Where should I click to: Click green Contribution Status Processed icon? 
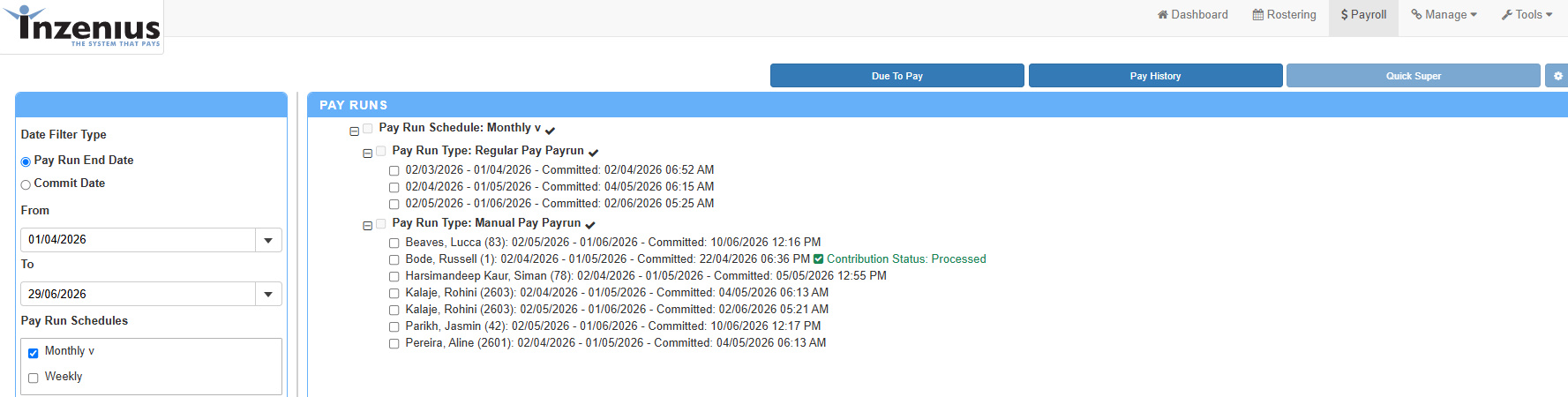[x=818, y=259]
